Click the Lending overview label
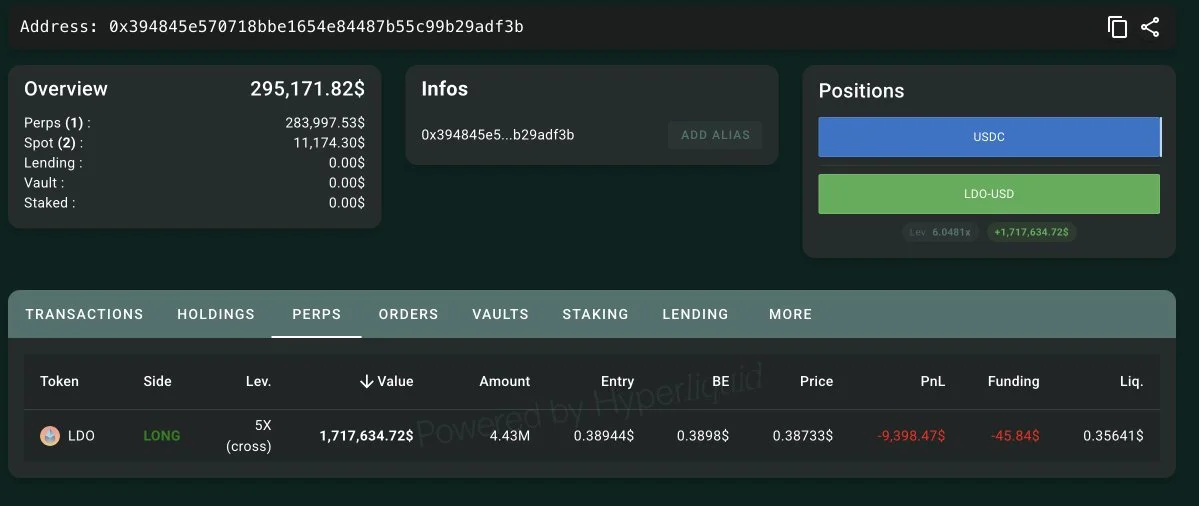Screen dimensions: 1199x506 pyautogui.click(x=53, y=163)
